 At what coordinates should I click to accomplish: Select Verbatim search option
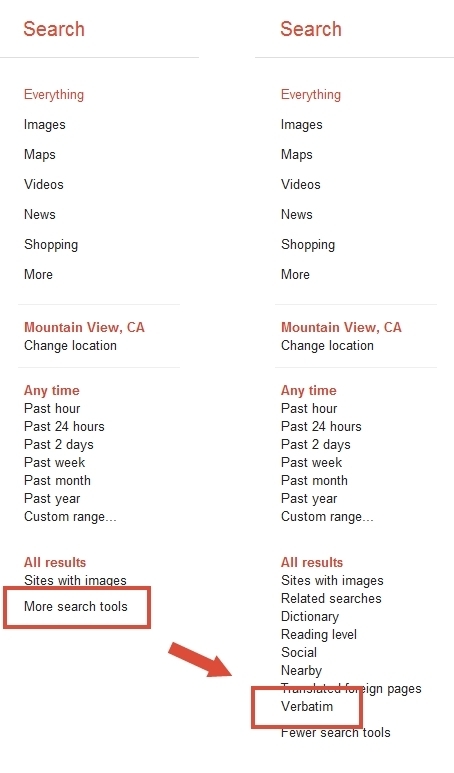tap(307, 706)
